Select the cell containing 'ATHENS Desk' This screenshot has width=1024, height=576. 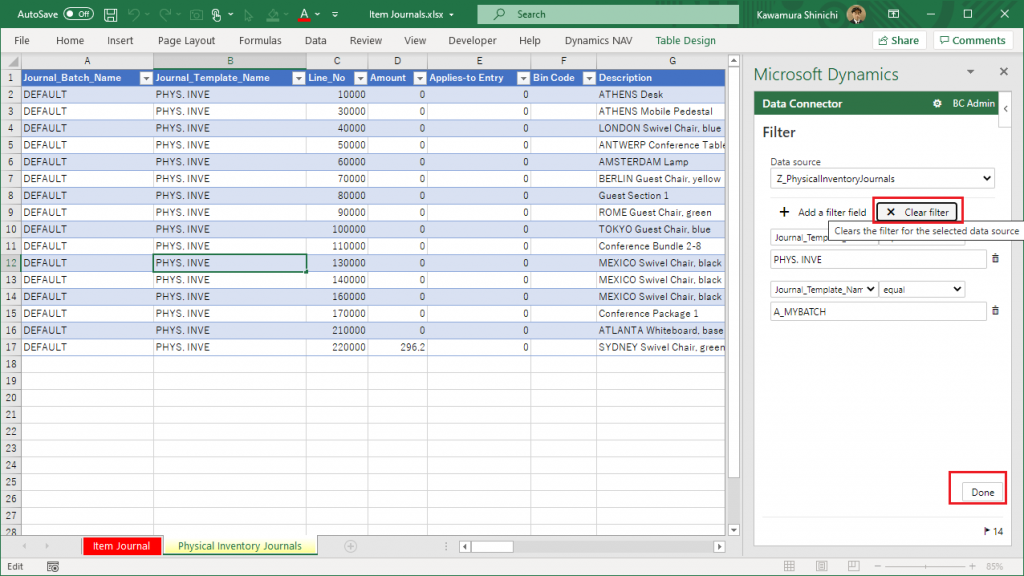click(x=660, y=95)
